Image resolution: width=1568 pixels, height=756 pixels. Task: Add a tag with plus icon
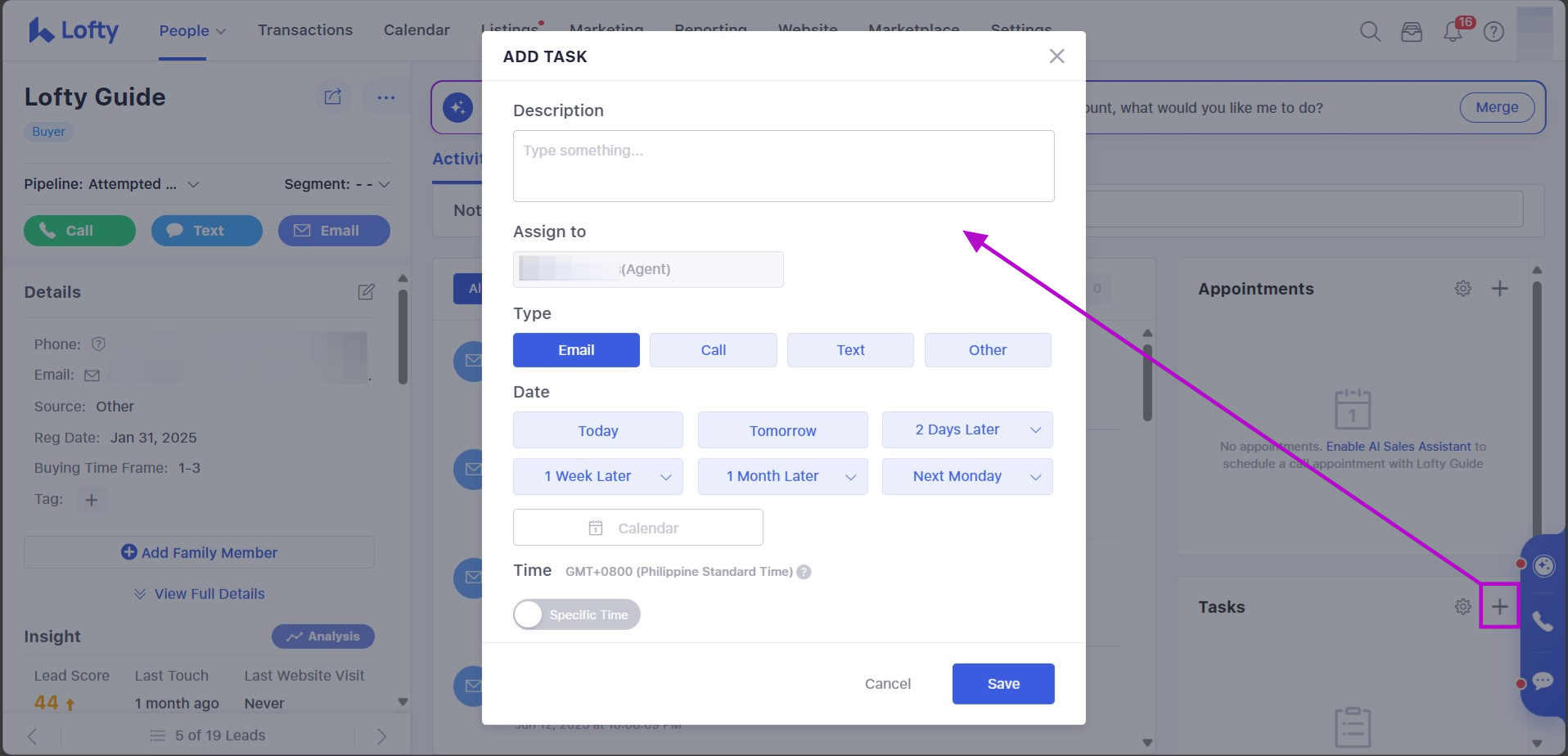[92, 500]
